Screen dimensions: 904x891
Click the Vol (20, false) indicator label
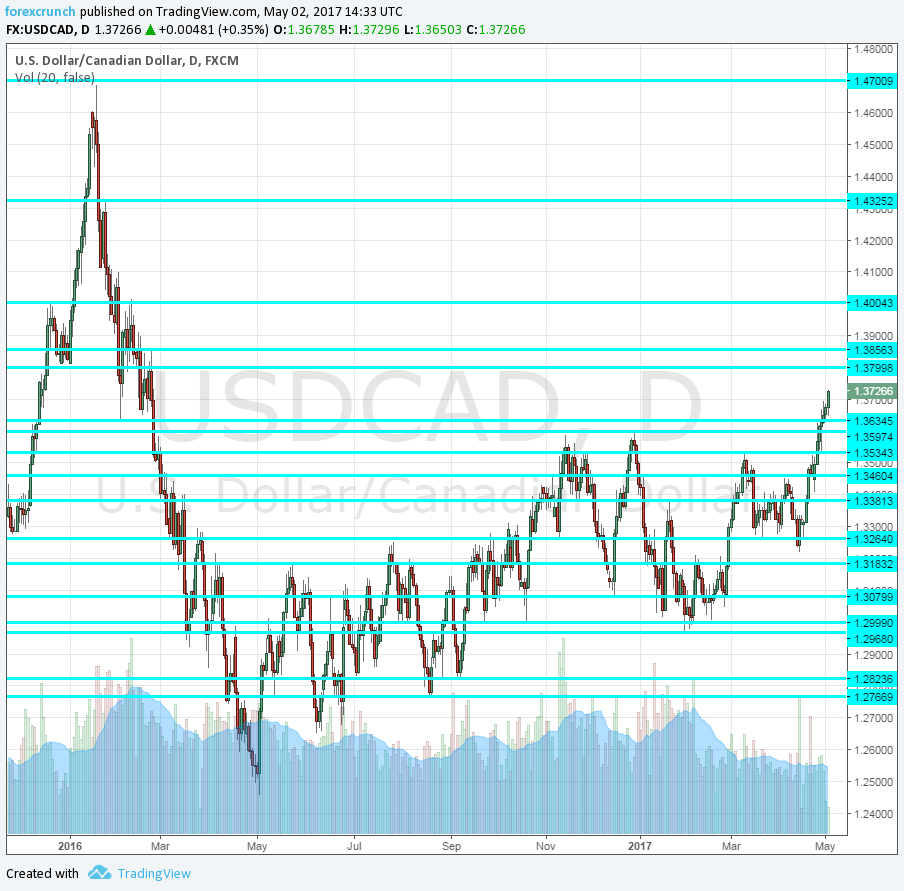click(x=55, y=77)
